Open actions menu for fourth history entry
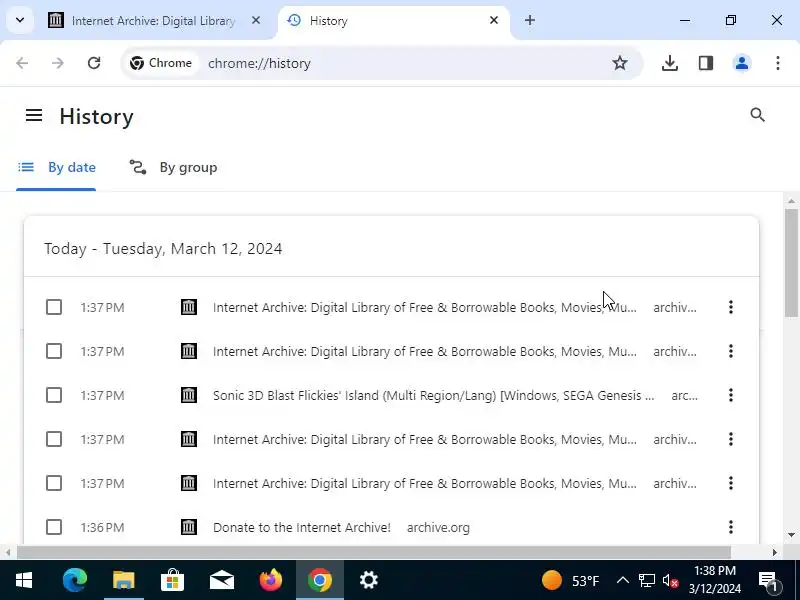This screenshot has height=600, width=800. pyautogui.click(x=731, y=439)
